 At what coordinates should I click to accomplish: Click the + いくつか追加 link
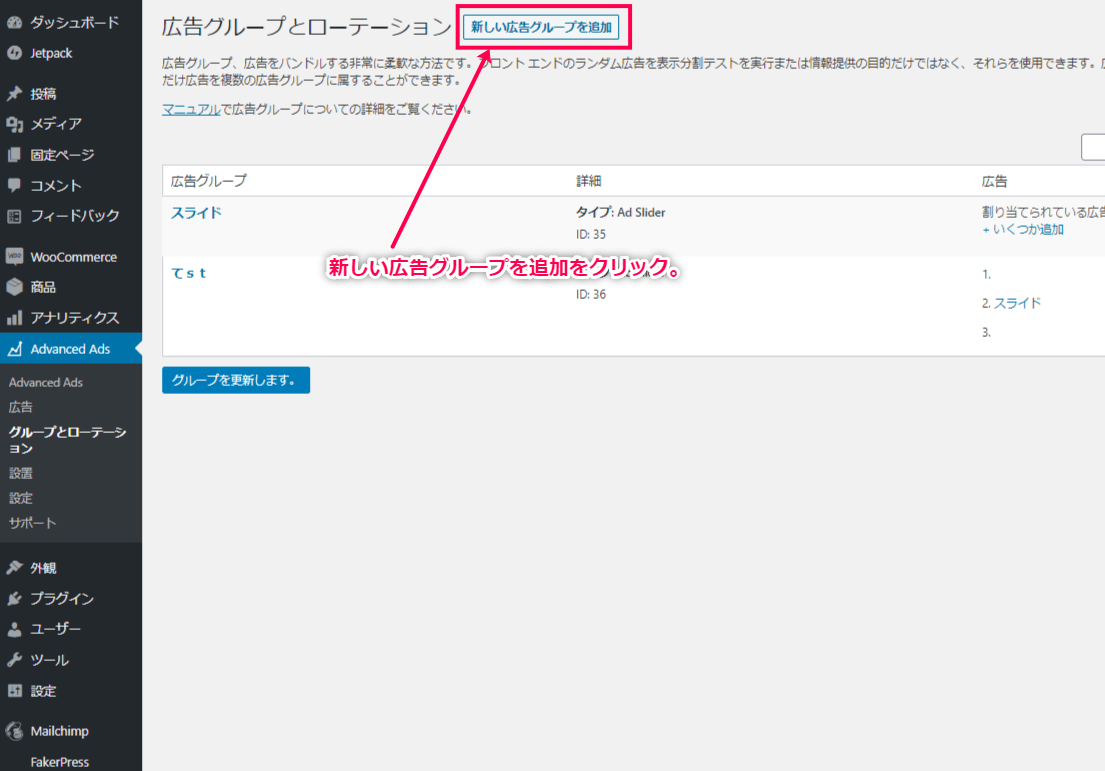1022,229
